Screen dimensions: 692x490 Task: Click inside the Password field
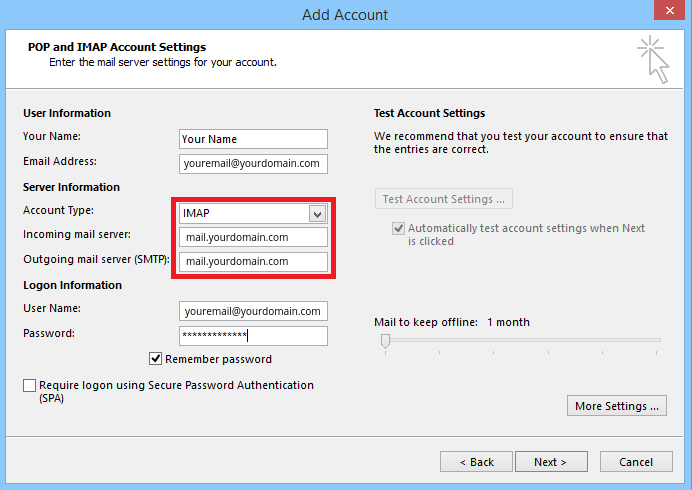(253, 335)
